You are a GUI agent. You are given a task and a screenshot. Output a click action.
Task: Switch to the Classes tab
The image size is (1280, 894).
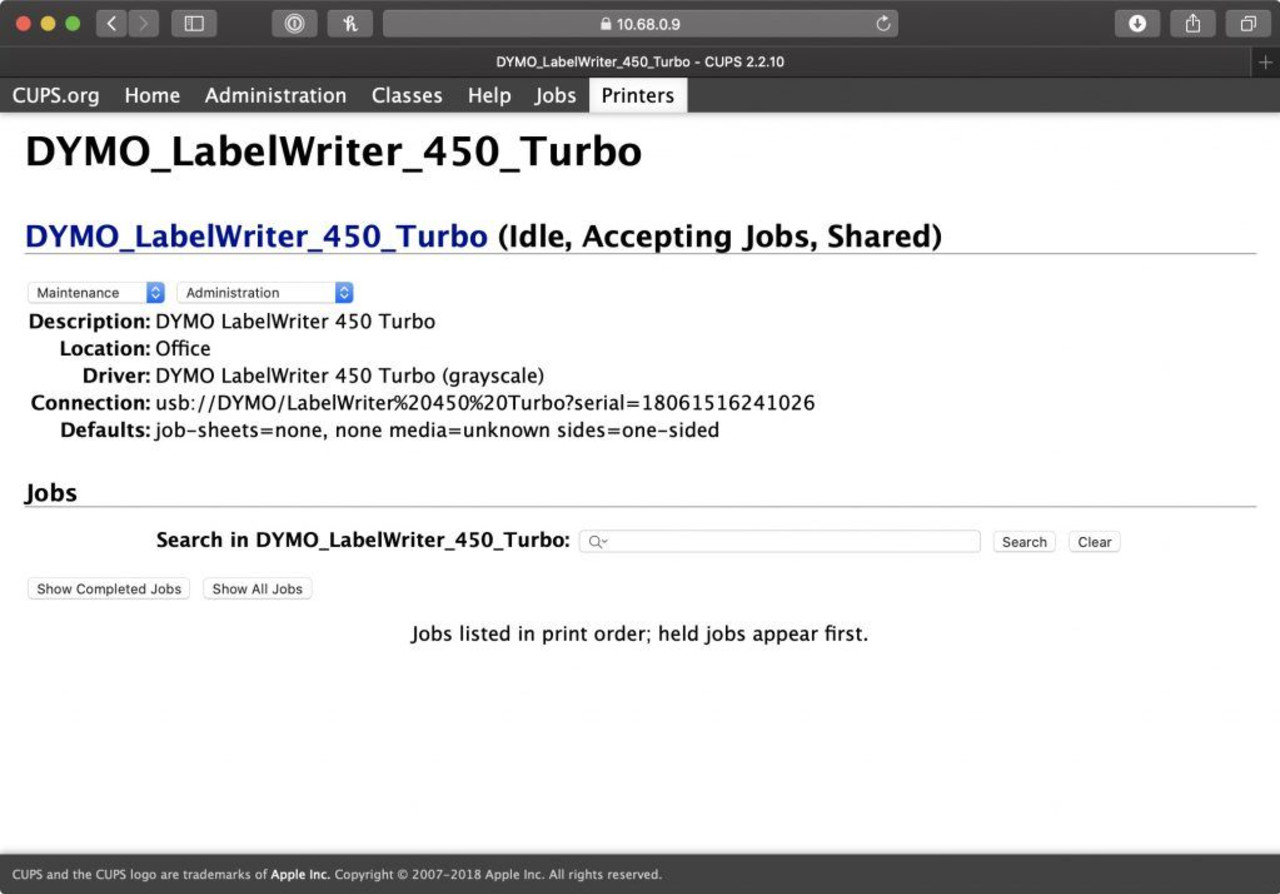[407, 95]
